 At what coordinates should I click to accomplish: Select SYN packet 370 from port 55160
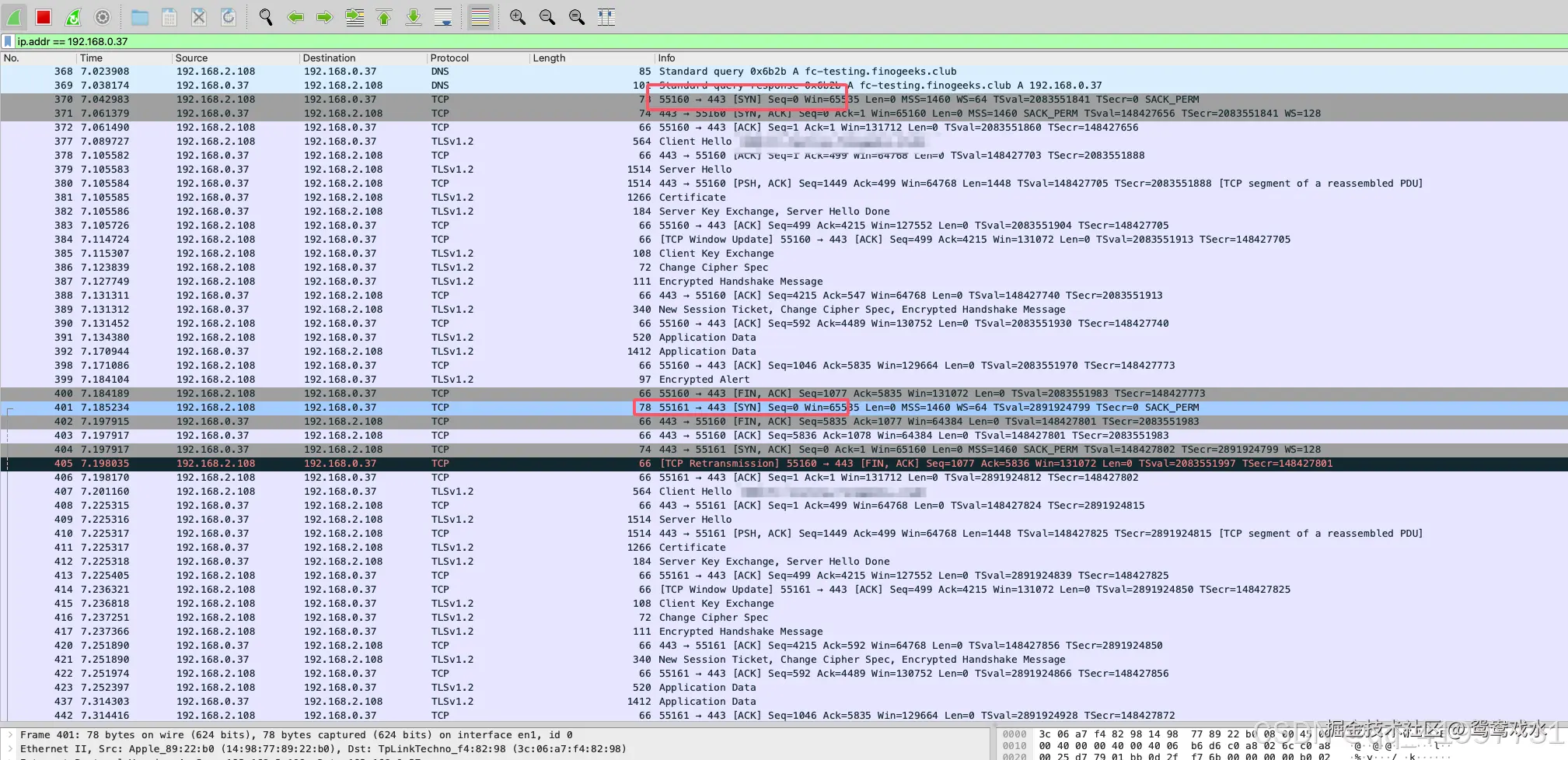(784, 100)
